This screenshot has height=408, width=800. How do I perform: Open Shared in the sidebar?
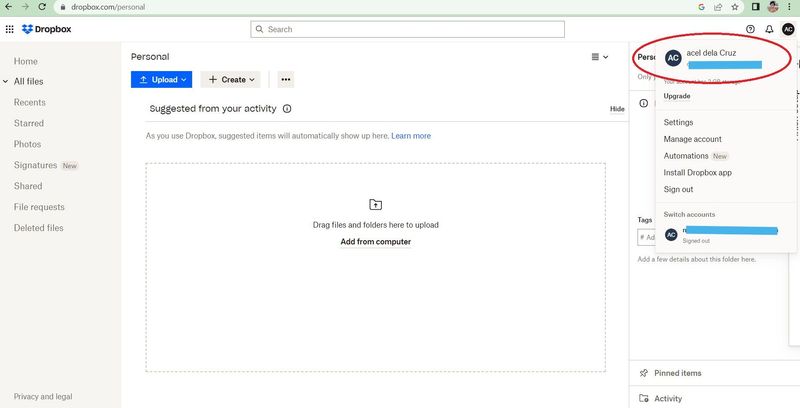coord(28,186)
